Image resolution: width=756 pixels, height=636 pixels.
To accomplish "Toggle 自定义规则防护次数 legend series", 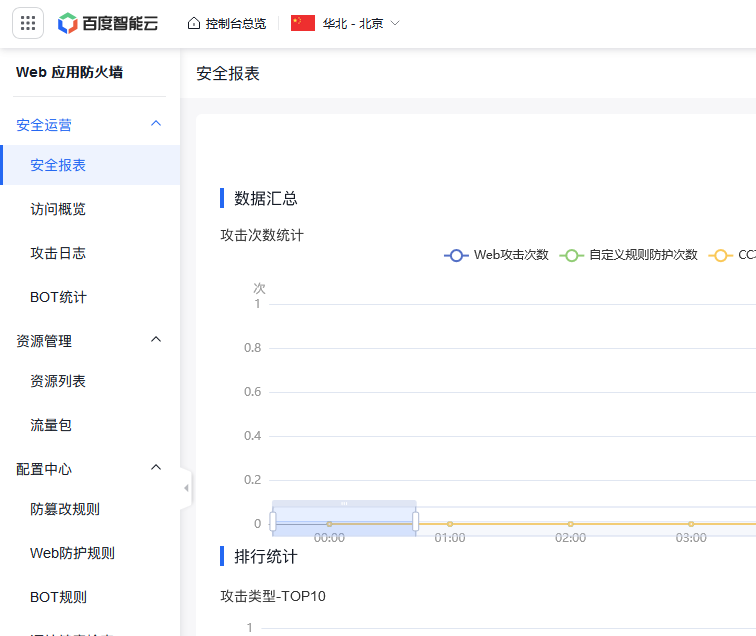I will pos(628,255).
